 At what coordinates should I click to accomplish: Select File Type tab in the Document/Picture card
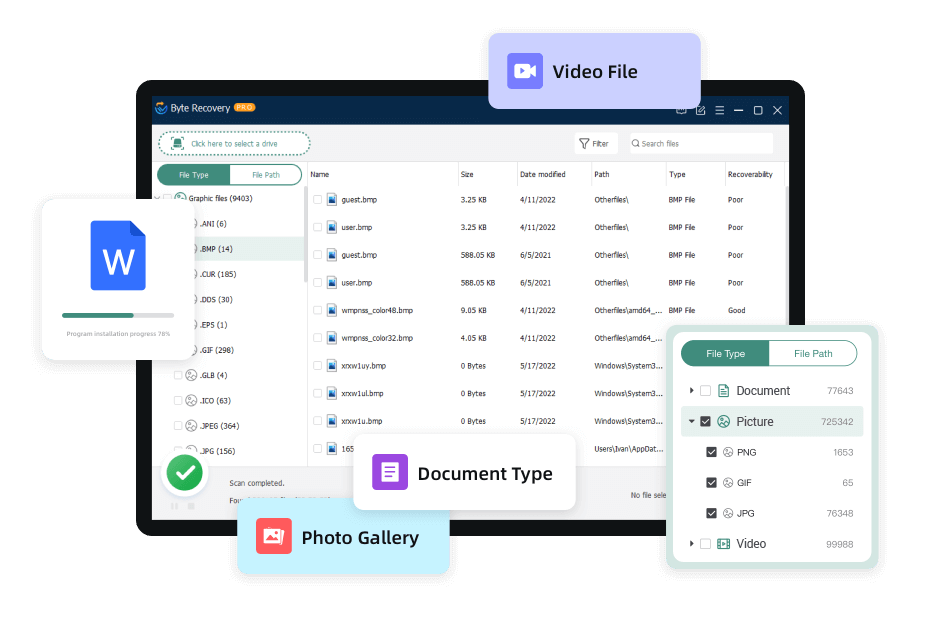725,354
